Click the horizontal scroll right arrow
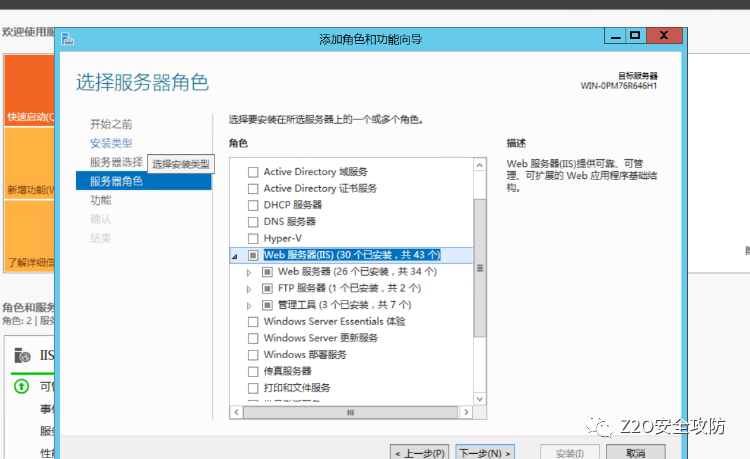 click(466, 412)
